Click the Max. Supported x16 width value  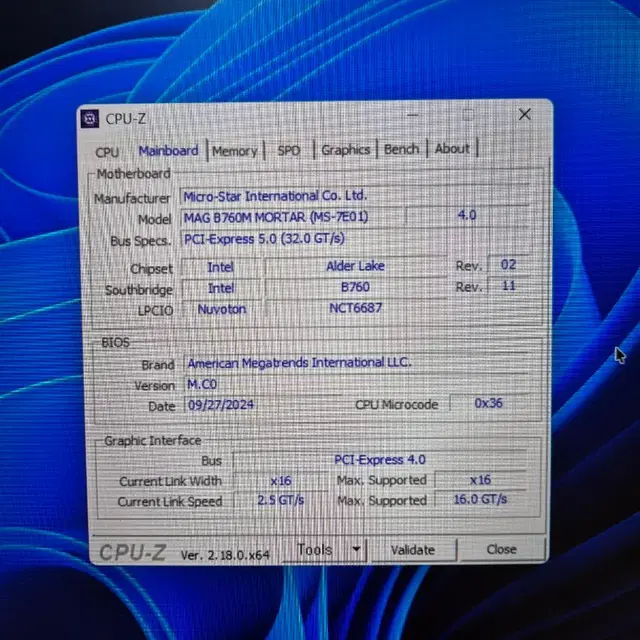[480, 480]
